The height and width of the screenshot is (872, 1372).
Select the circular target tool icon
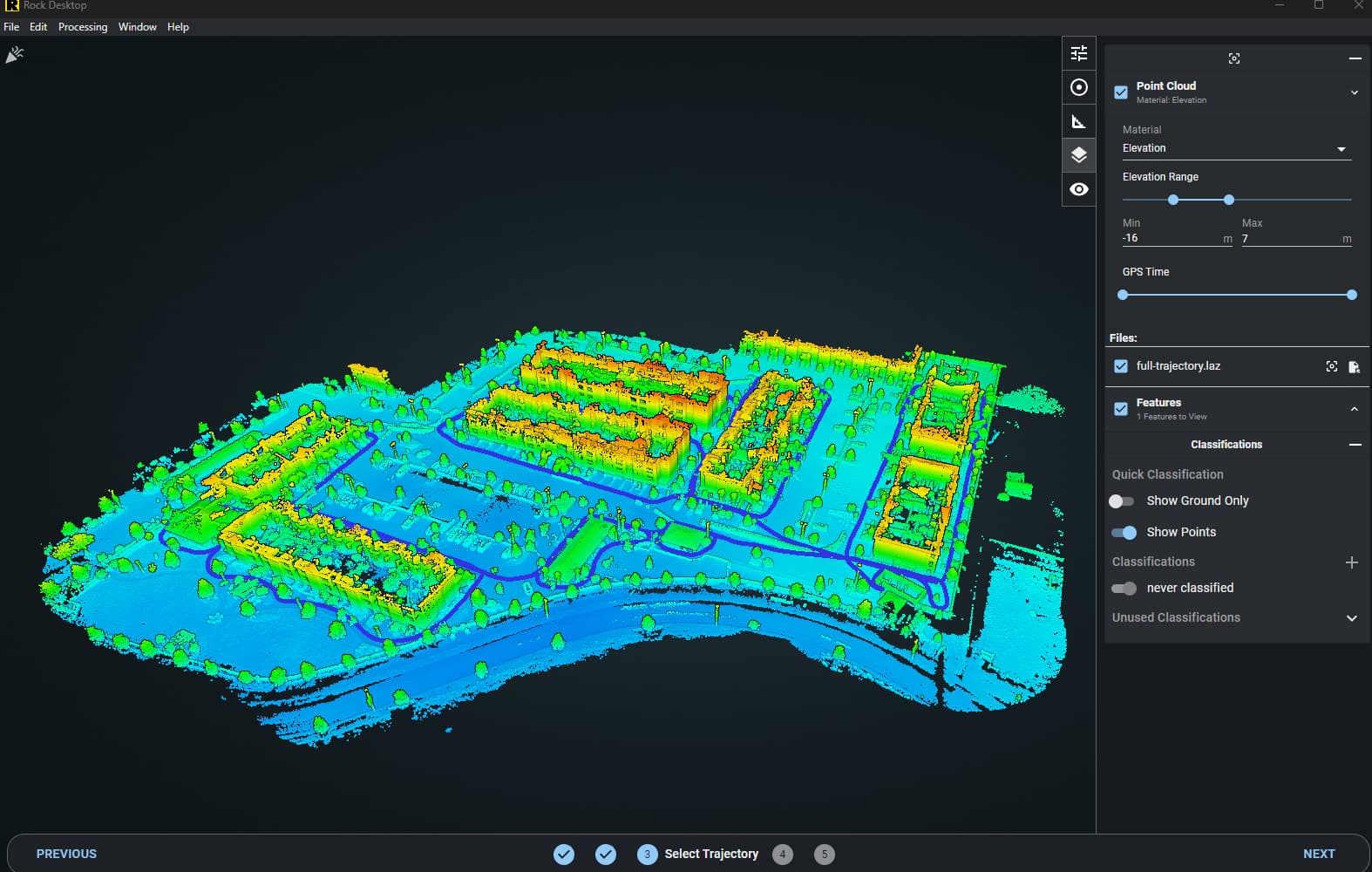[x=1079, y=87]
